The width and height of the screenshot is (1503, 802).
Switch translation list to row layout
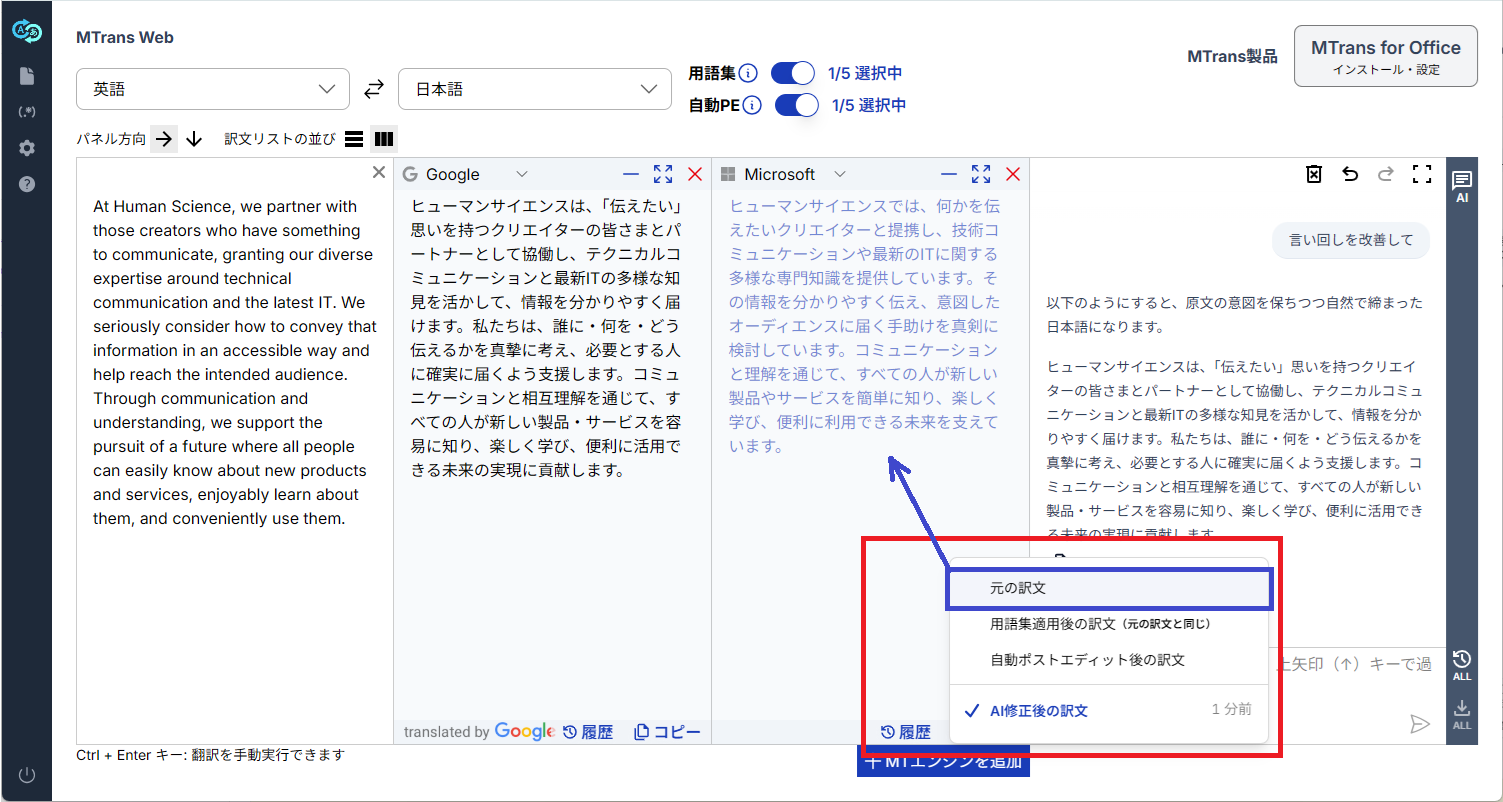point(354,139)
